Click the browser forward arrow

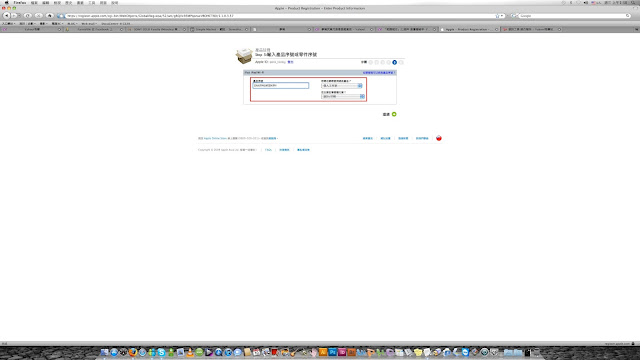pos(14,16)
